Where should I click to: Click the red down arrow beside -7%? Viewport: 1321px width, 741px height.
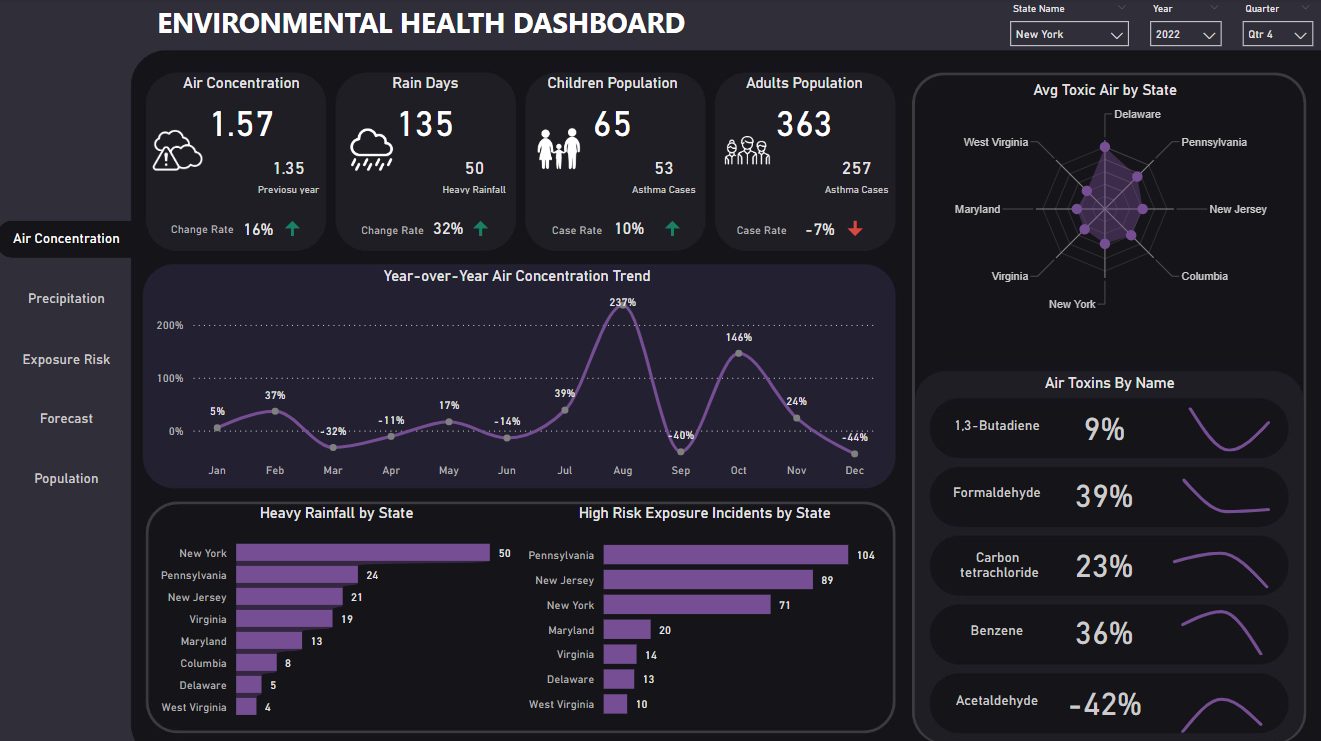855,229
